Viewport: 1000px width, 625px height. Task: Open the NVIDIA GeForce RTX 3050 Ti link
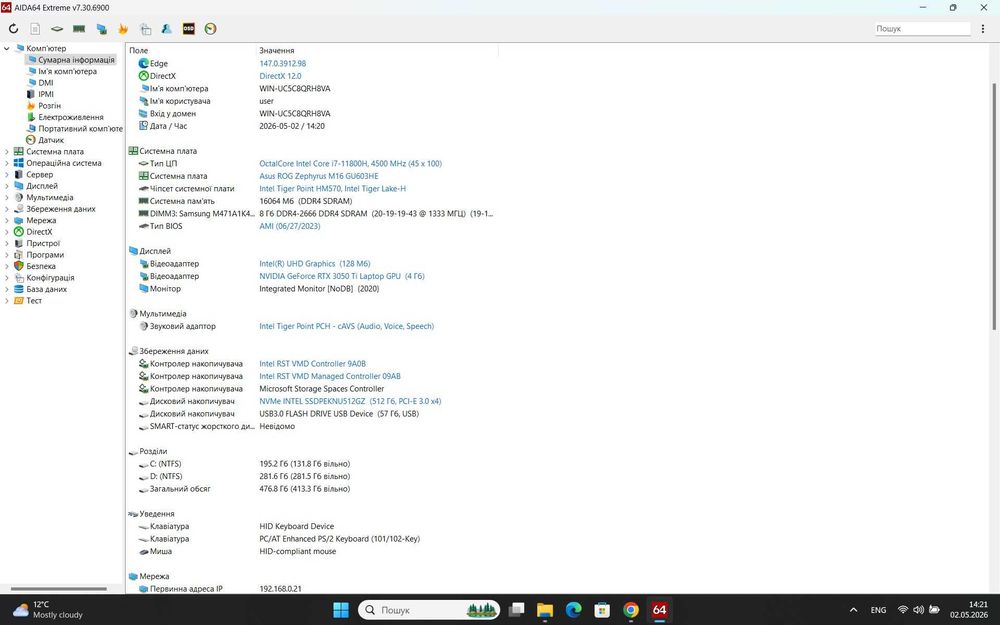[x=341, y=276]
